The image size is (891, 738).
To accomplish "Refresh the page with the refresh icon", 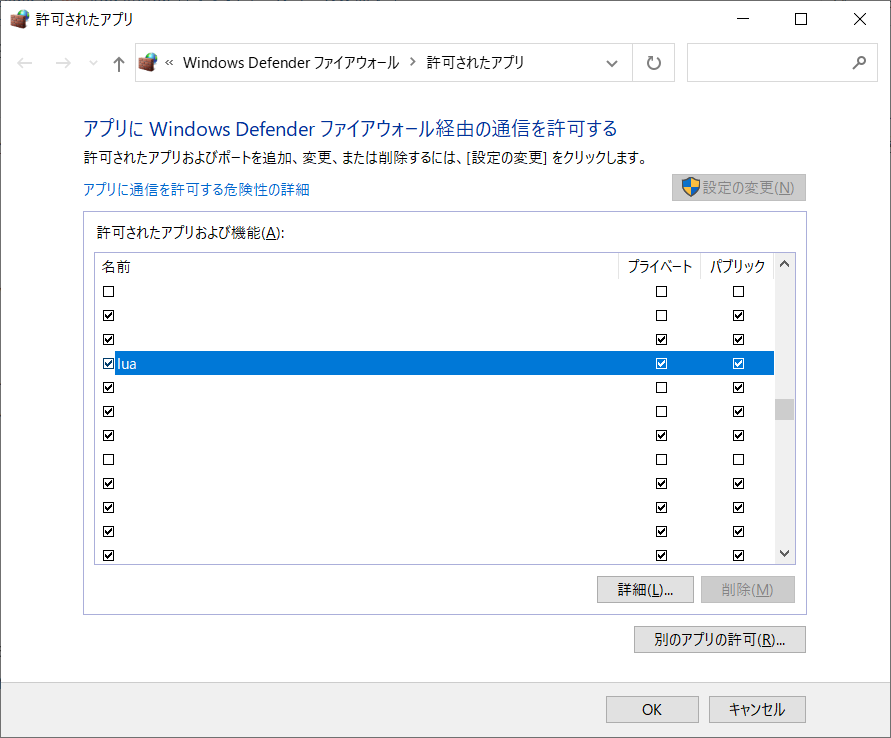I will click(x=653, y=62).
